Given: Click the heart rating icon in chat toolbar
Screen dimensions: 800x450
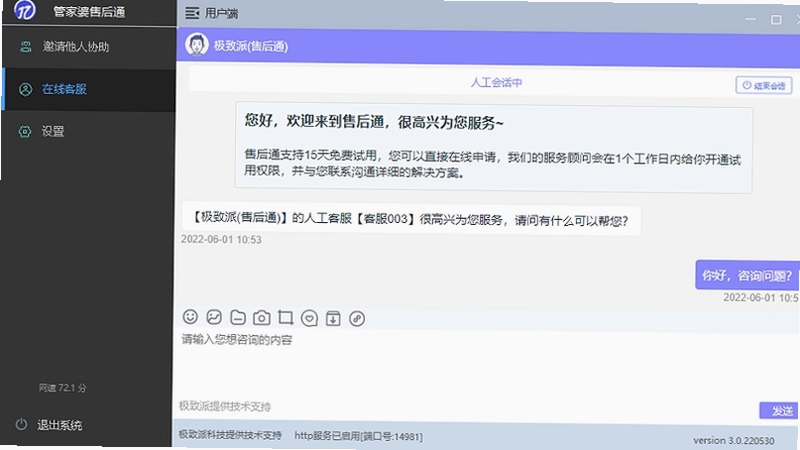Looking at the screenshot, I should [309, 318].
